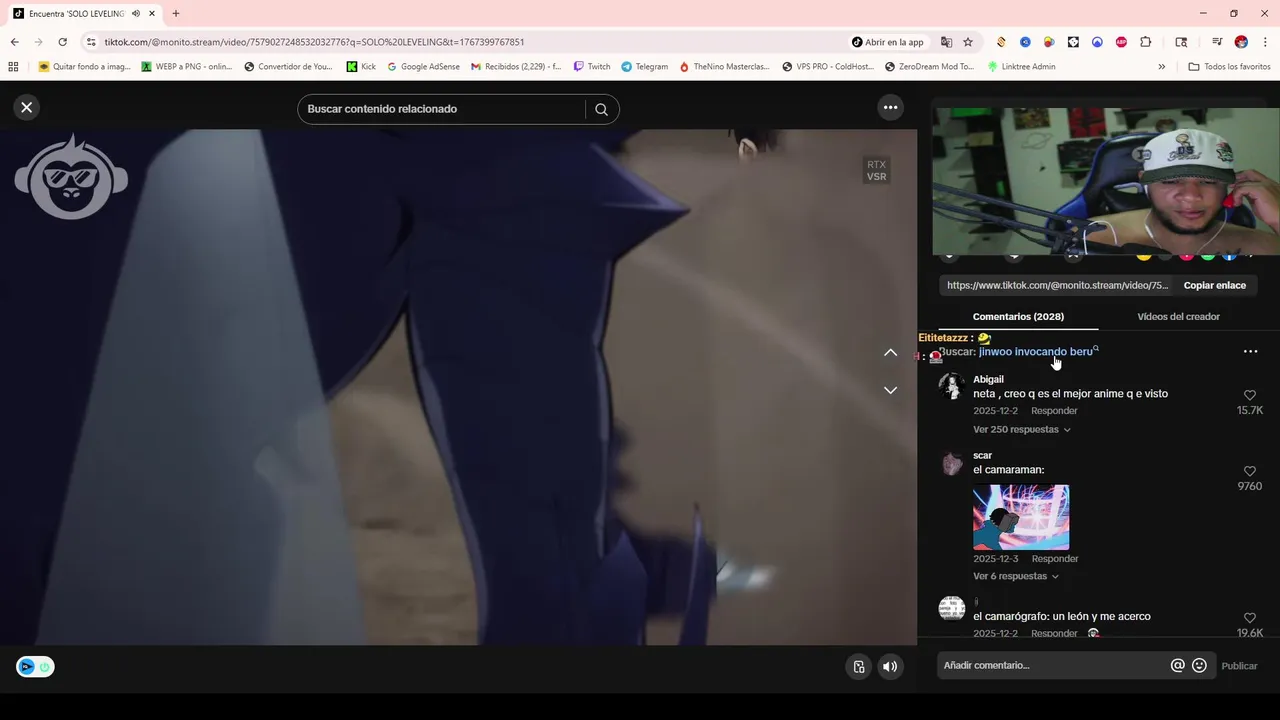Open the Chrome three-dot menu
Viewport: 1280px width, 720px height.
click(x=1265, y=42)
